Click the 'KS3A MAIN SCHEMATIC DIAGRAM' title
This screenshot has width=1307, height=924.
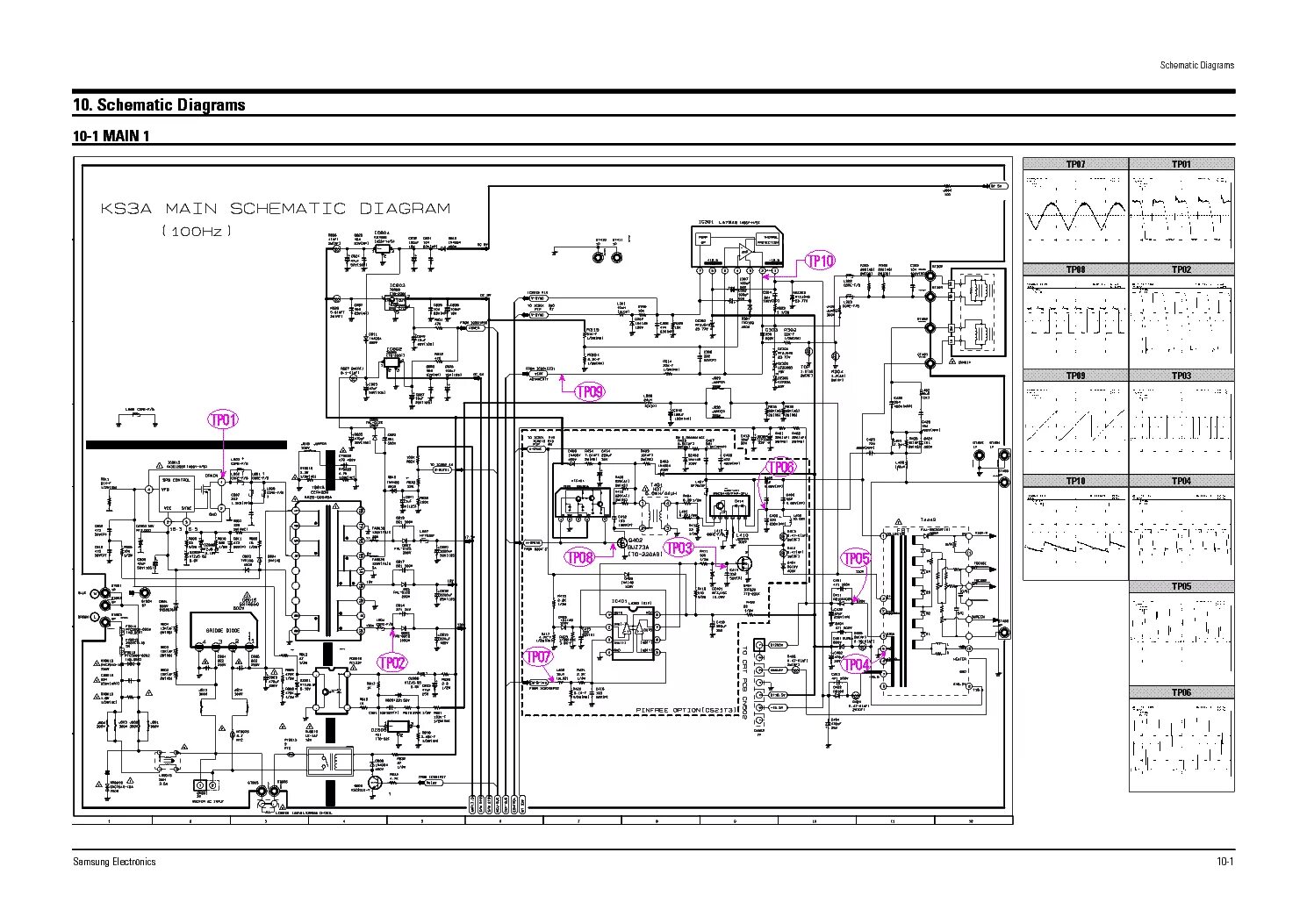[275, 209]
